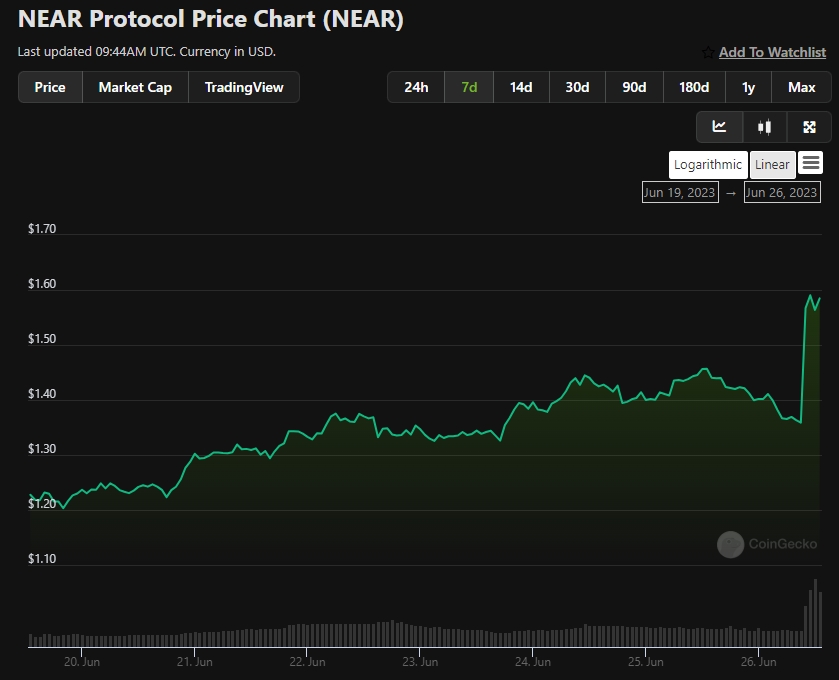The image size is (839, 680).
Task: Enable Linear scale
Action: [772, 165]
